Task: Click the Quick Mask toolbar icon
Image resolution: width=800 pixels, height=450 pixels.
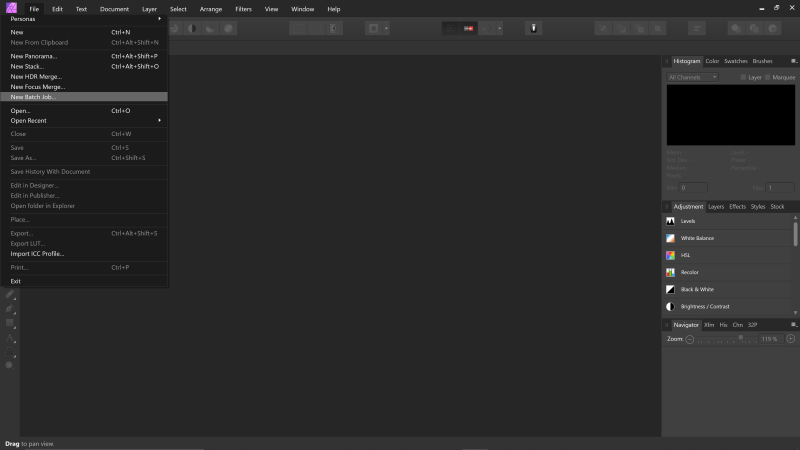Action: [373, 29]
